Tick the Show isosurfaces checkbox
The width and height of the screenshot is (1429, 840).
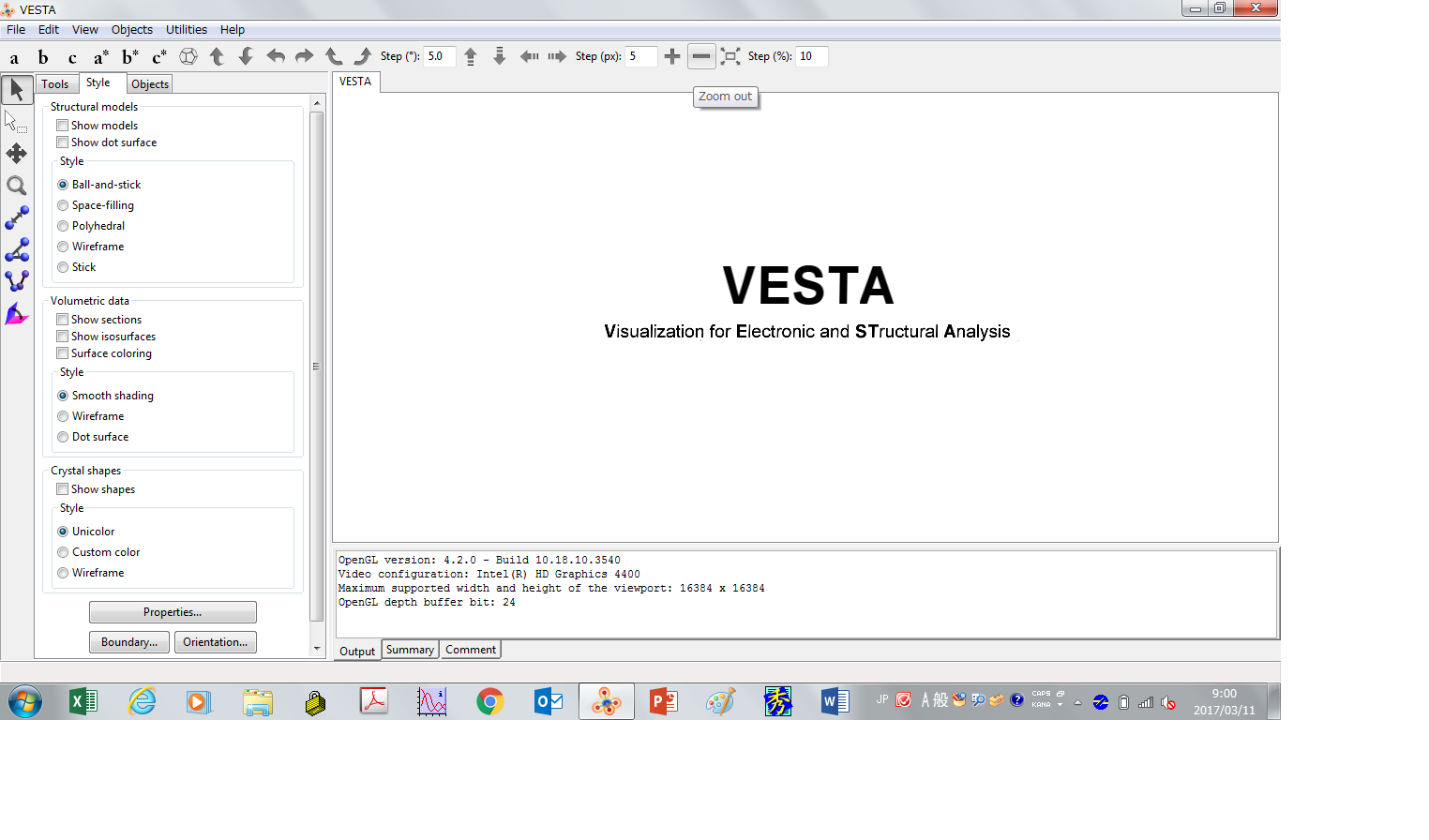[63, 337]
